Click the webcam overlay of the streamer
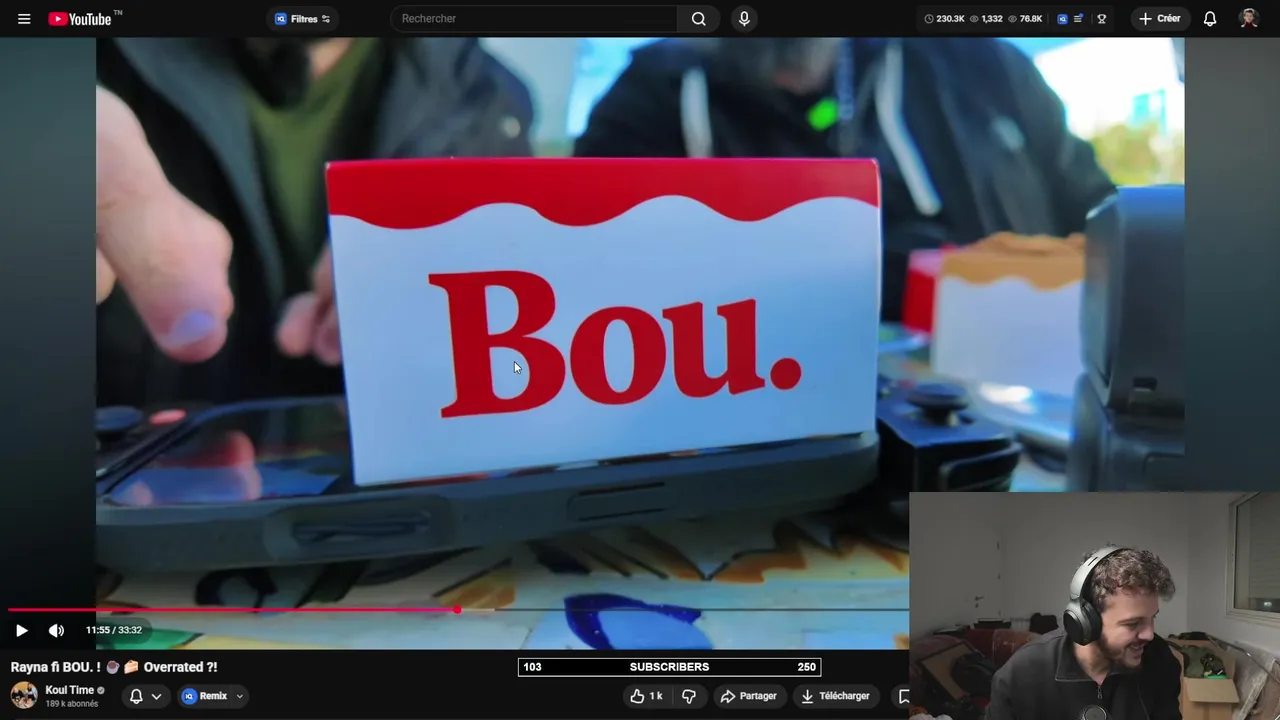The image size is (1280, 720). (1095, 606)
